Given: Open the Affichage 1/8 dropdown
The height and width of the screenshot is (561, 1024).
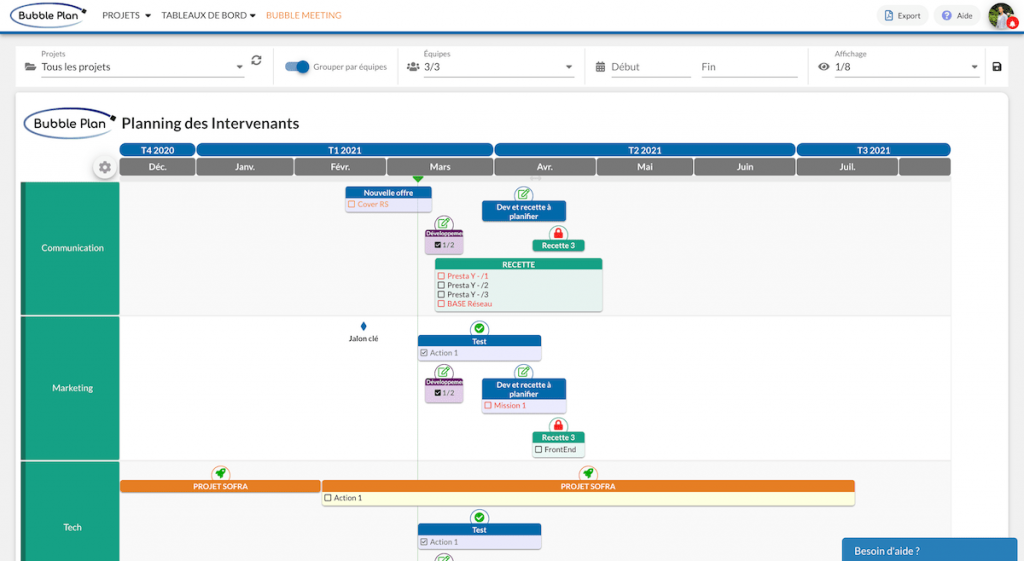Looking at the screenshot, I should [x=906, y=67].
